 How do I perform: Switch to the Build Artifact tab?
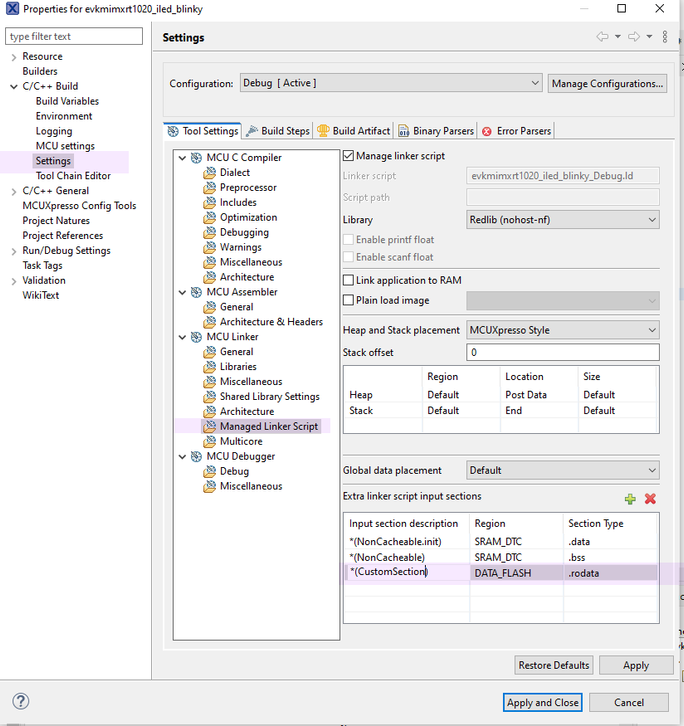(354, 131)
